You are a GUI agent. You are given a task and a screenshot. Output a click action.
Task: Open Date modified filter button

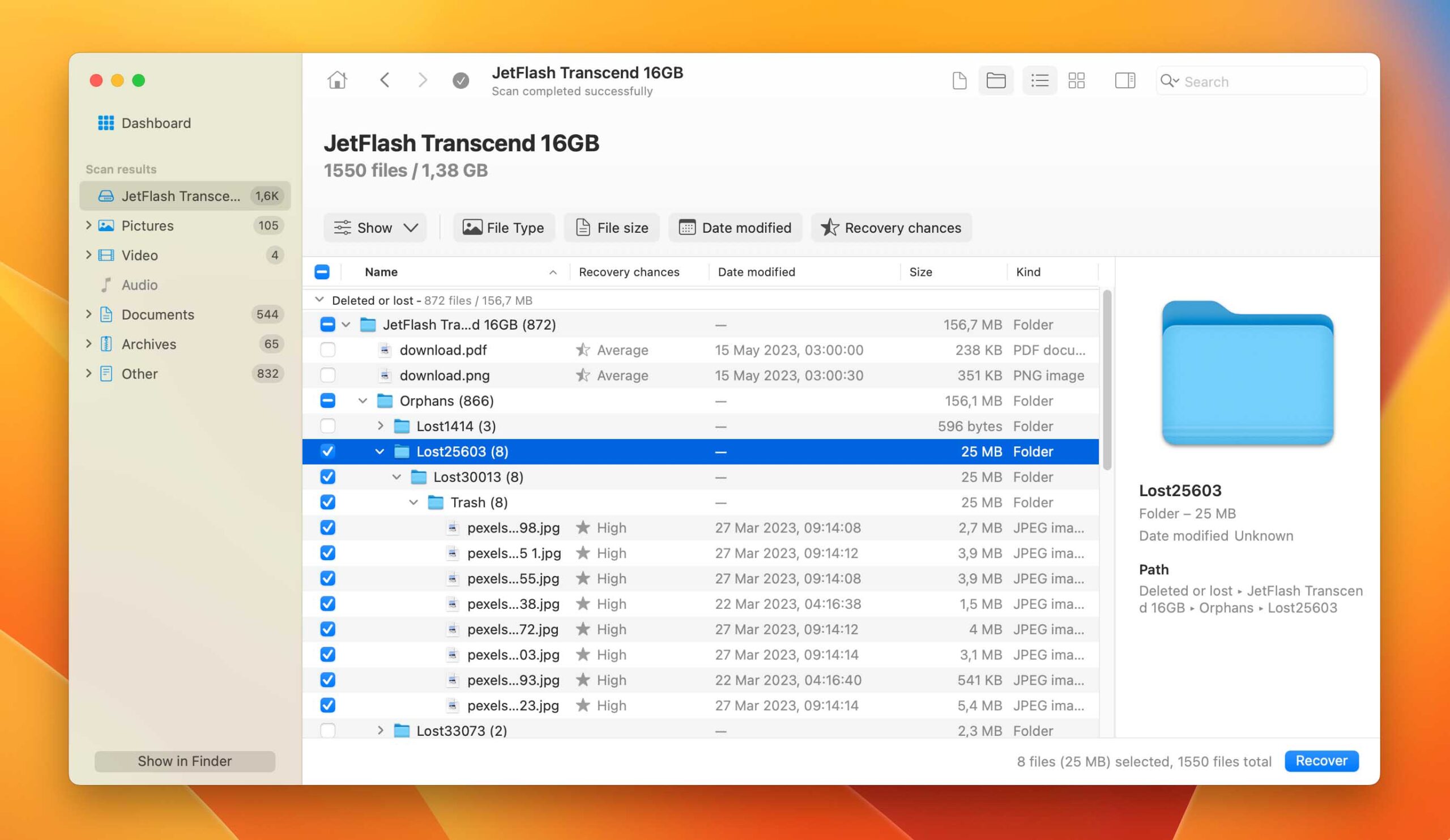(735, 228)
